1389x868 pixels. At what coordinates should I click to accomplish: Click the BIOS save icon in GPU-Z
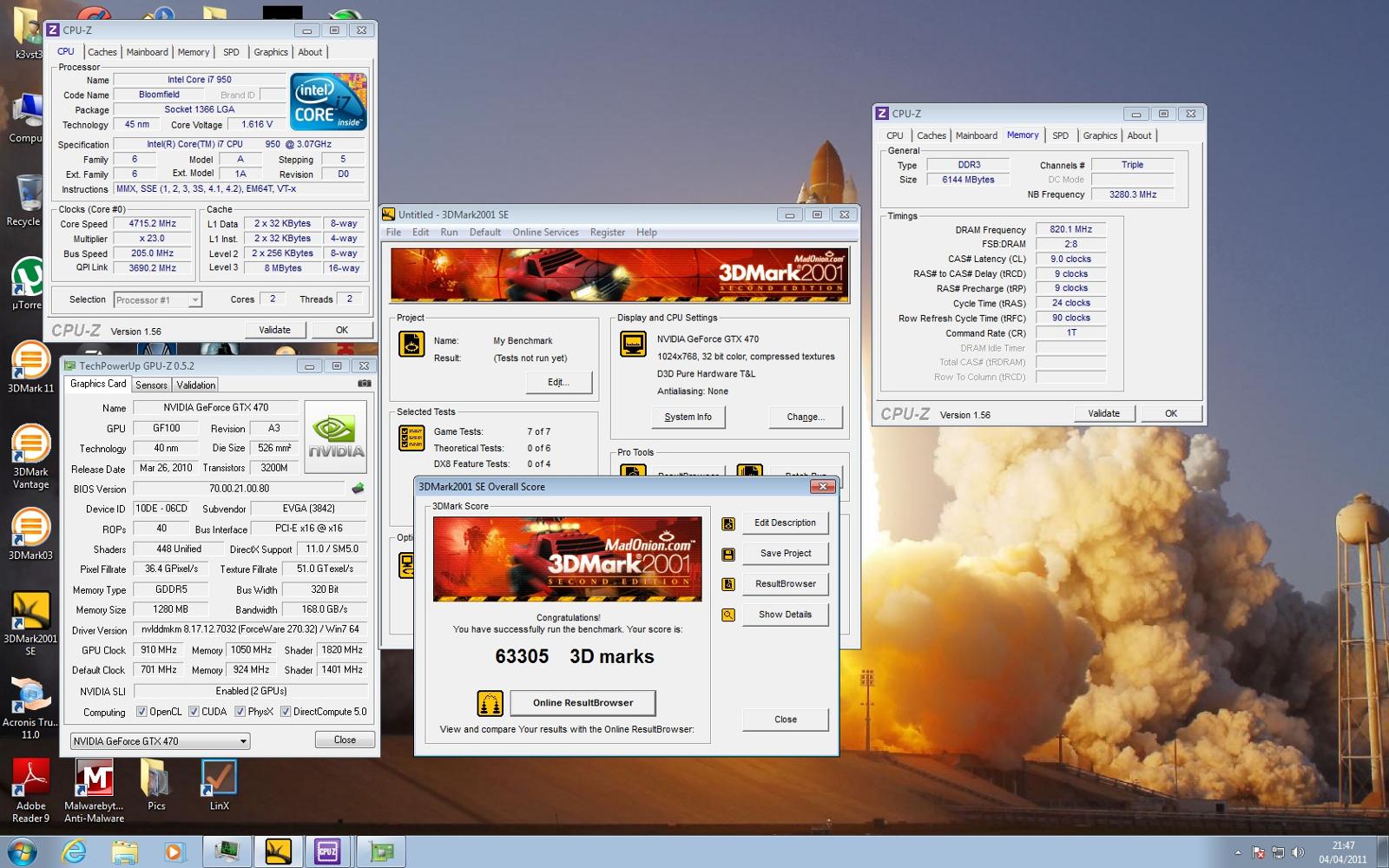(358, 489)
